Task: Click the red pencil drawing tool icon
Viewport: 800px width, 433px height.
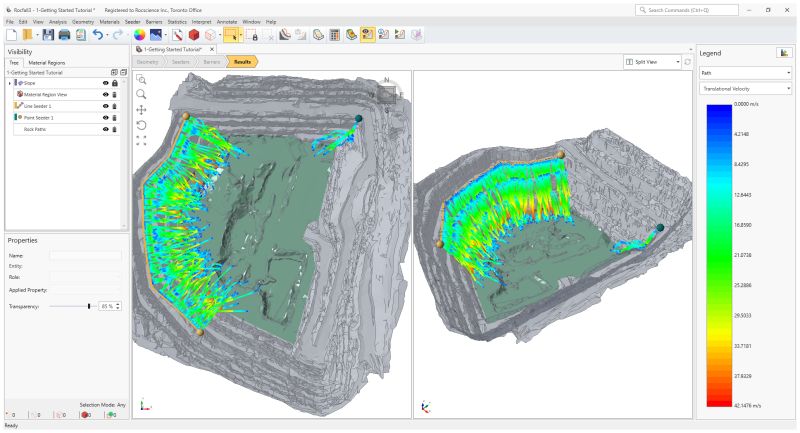Action: pos(177,35)
